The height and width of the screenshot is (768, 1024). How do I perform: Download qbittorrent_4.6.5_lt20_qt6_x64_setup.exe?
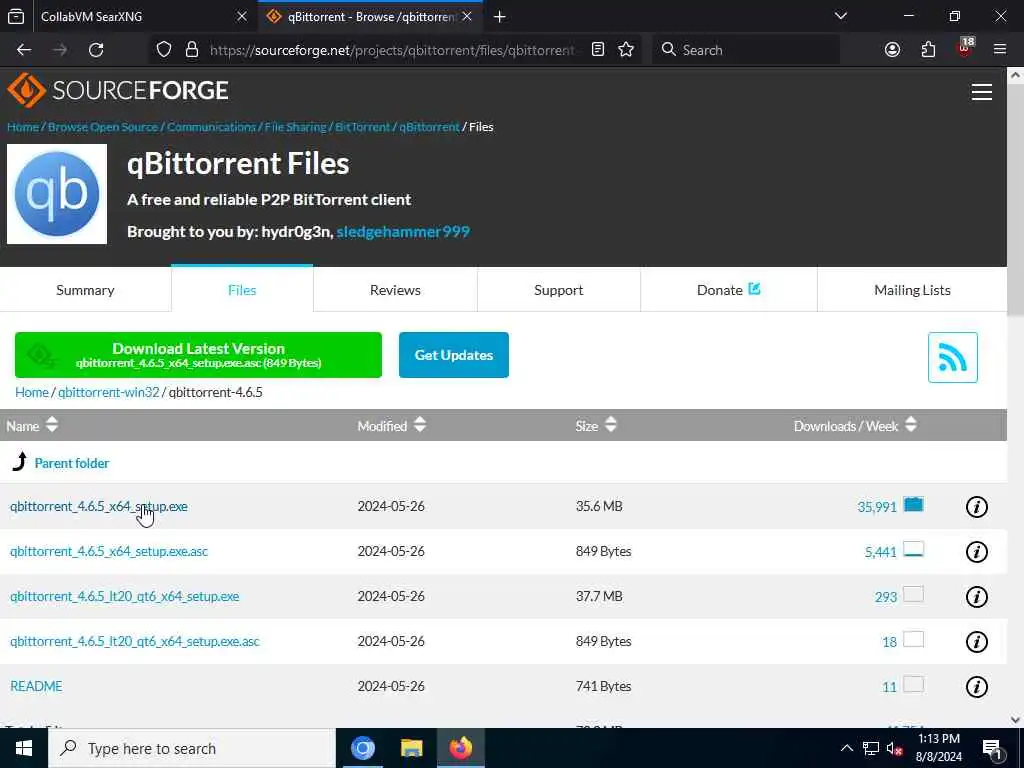tap(125, 596)
